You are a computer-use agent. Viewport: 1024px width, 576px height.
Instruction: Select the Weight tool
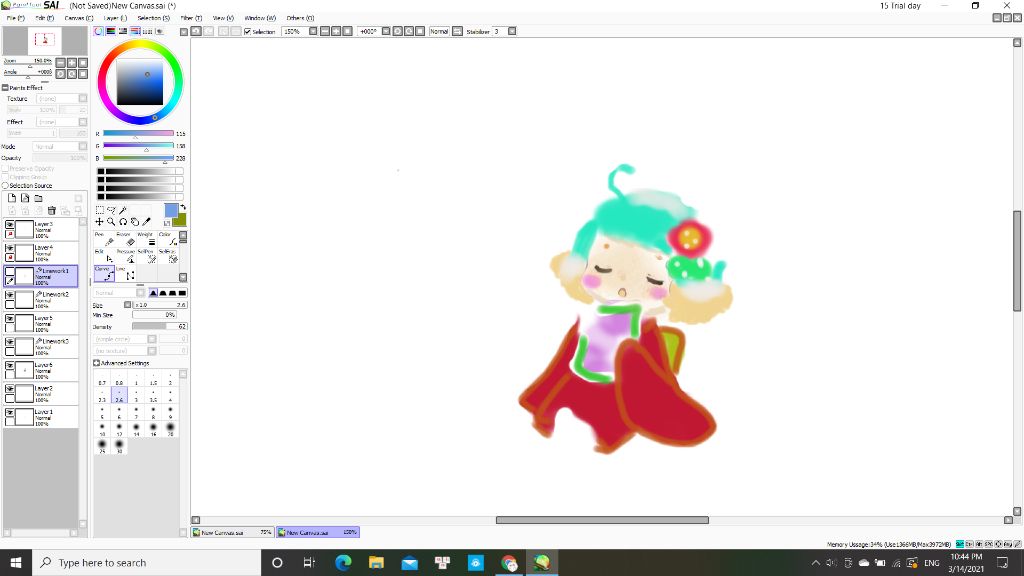(146, 240)
